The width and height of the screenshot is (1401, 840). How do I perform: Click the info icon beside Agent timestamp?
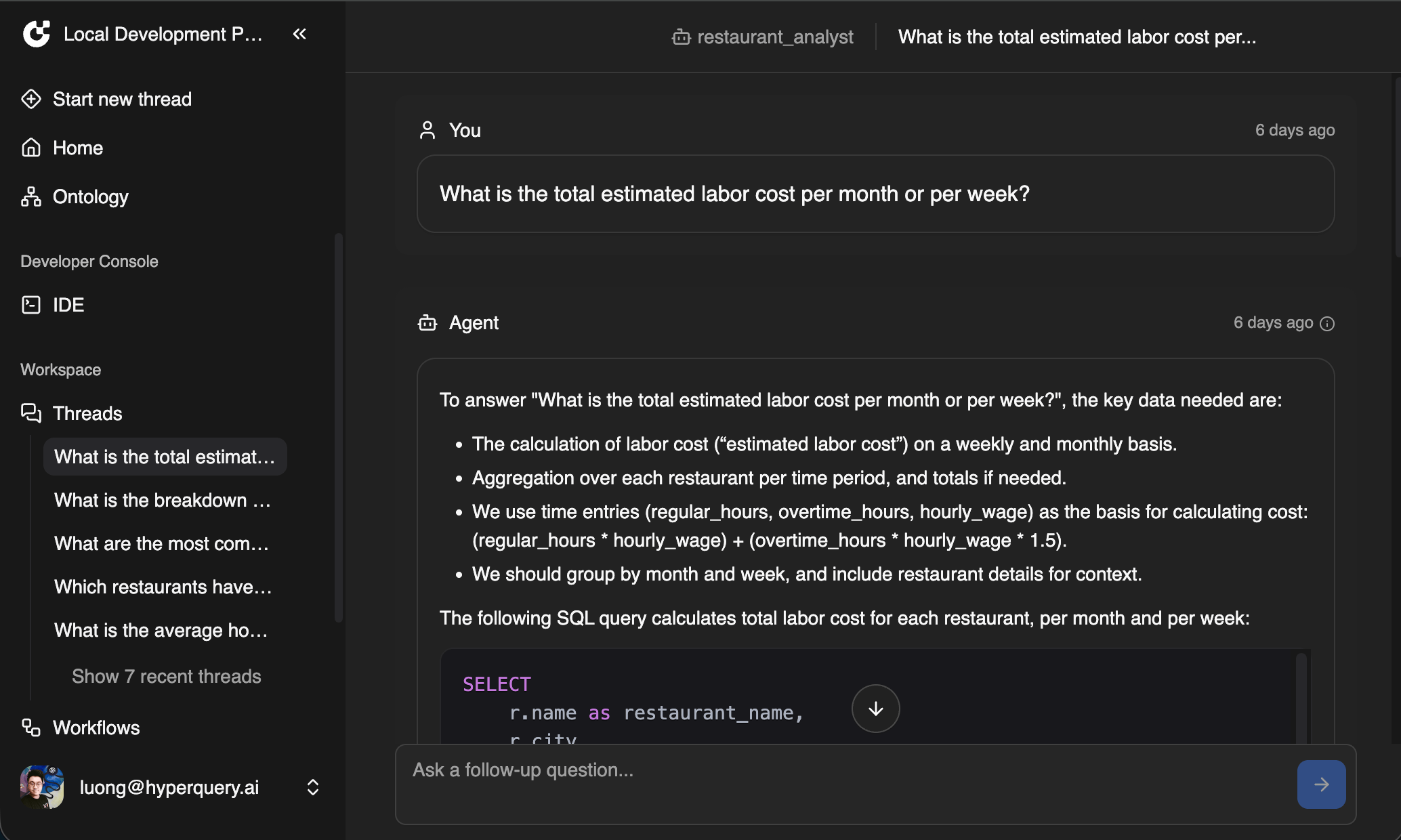click(1328, 324)
